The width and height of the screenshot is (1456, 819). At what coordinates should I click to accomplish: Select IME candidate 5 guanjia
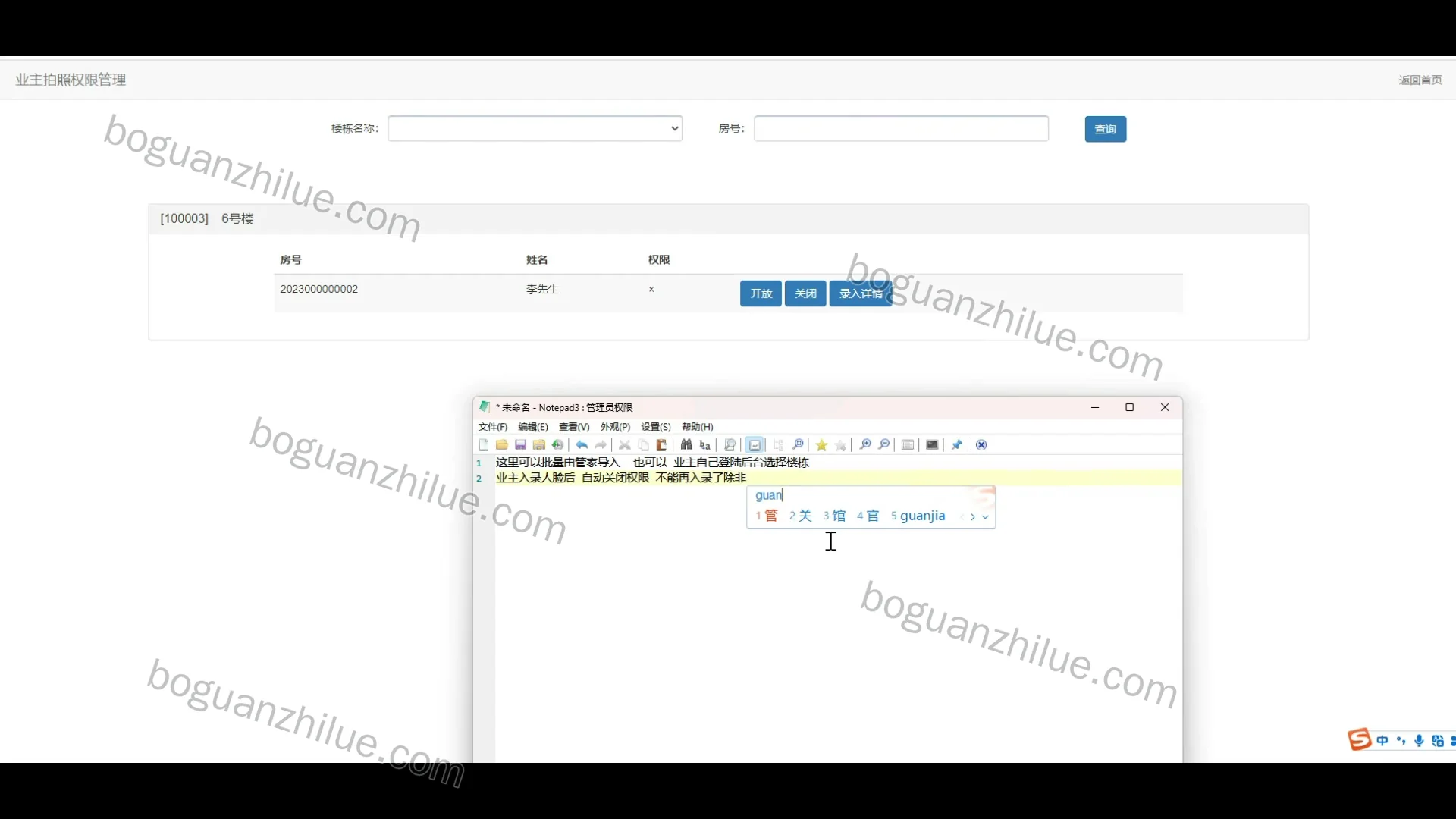point(918,516)
